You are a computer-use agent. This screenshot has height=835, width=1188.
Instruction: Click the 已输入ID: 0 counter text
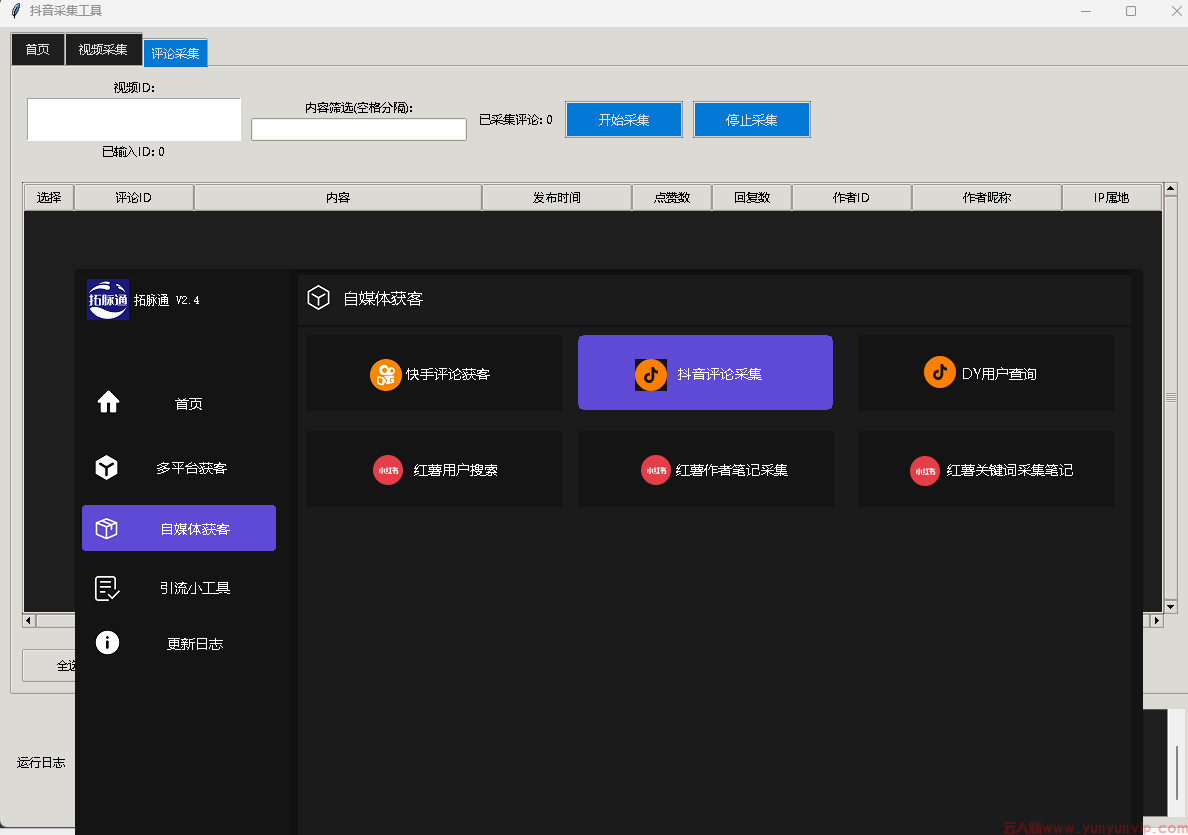(x=133, y=152)
